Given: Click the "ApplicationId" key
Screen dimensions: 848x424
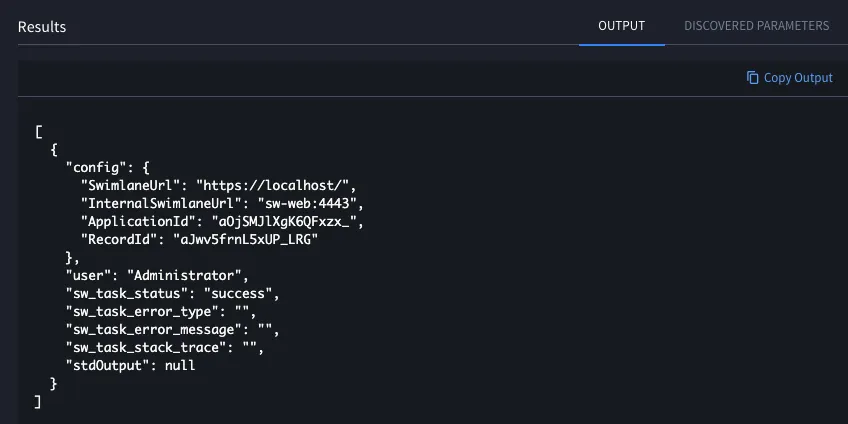Looking at the screenshot, I should 138,222.
